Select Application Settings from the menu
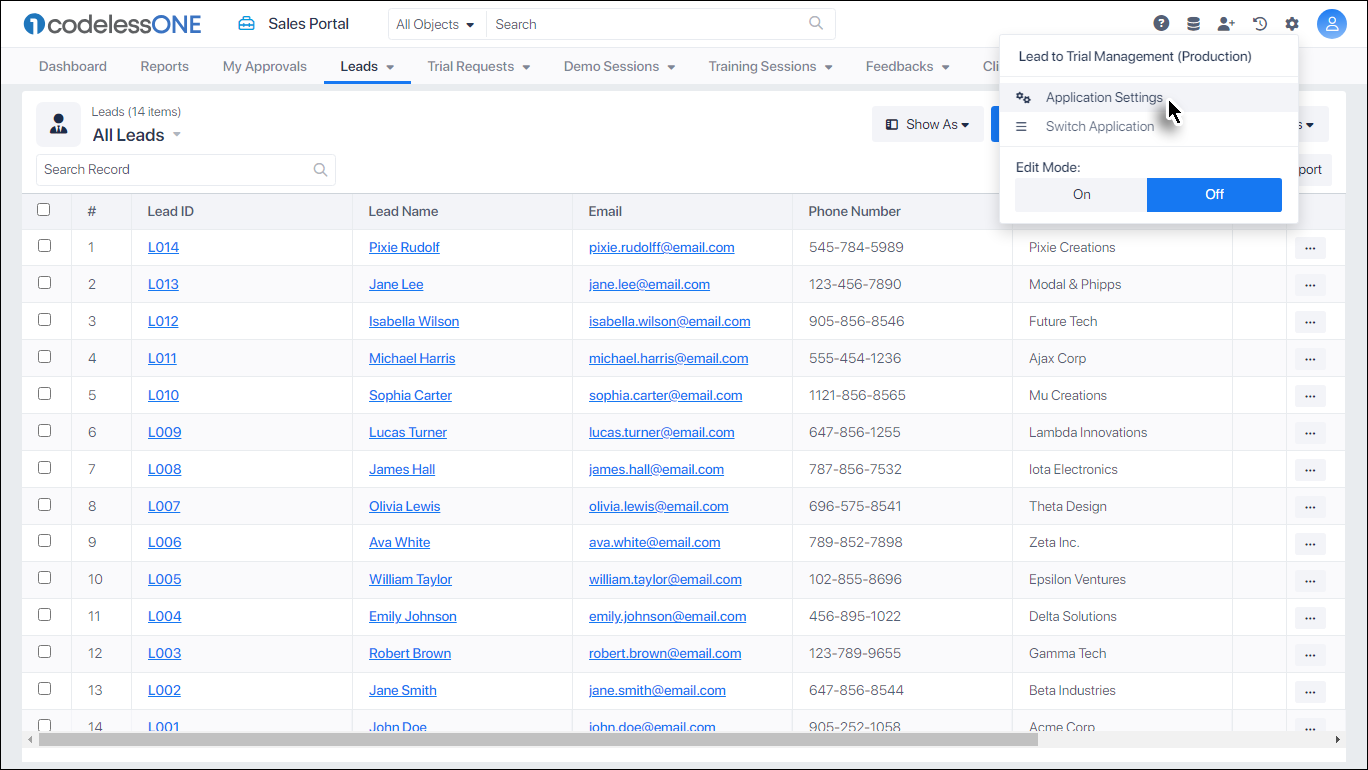Image resolution: width=1368 pixels, height=770 pixels. [x=1104, y=98]
